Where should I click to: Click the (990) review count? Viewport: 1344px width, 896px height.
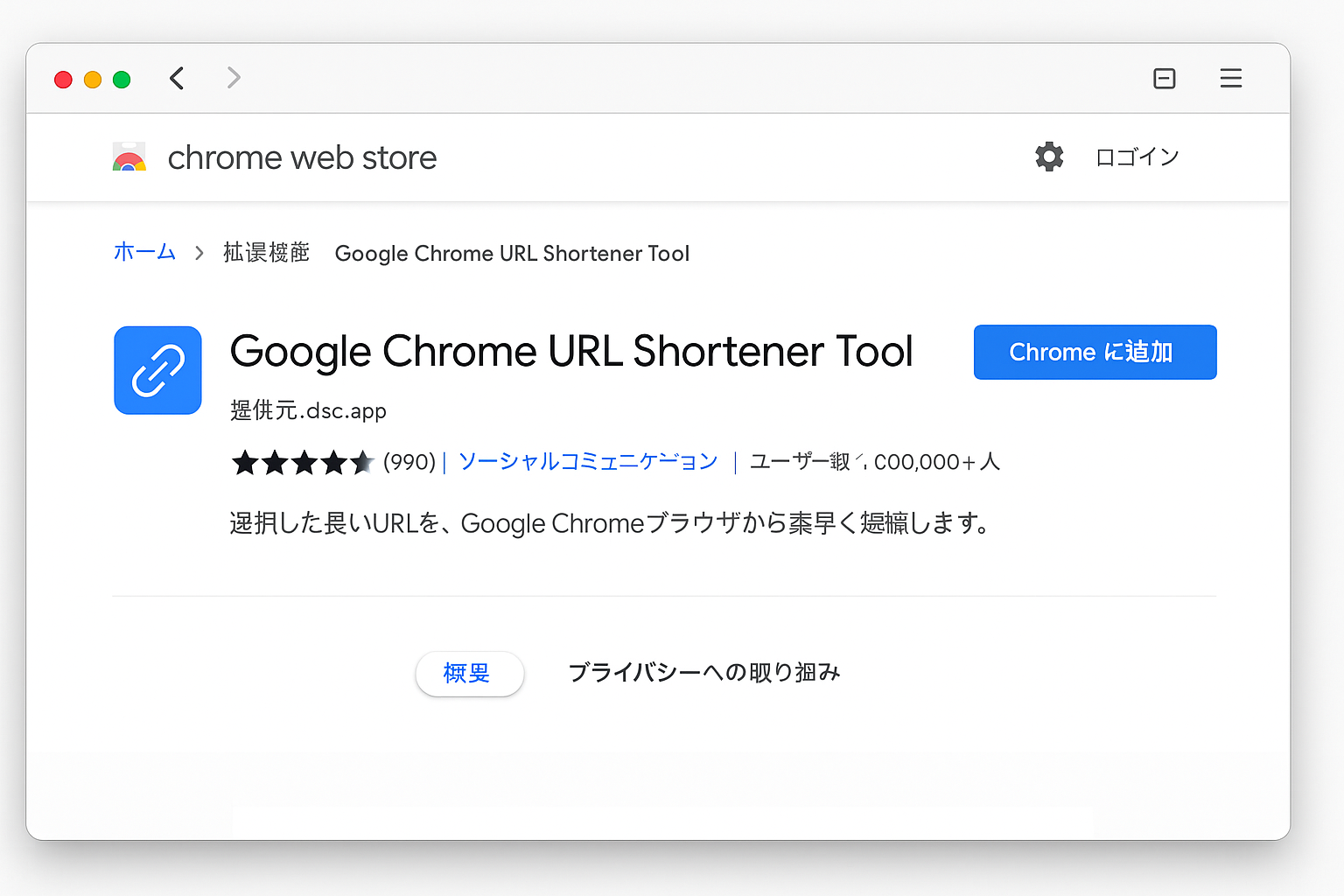pyautogui.click(x=409, y=461)
